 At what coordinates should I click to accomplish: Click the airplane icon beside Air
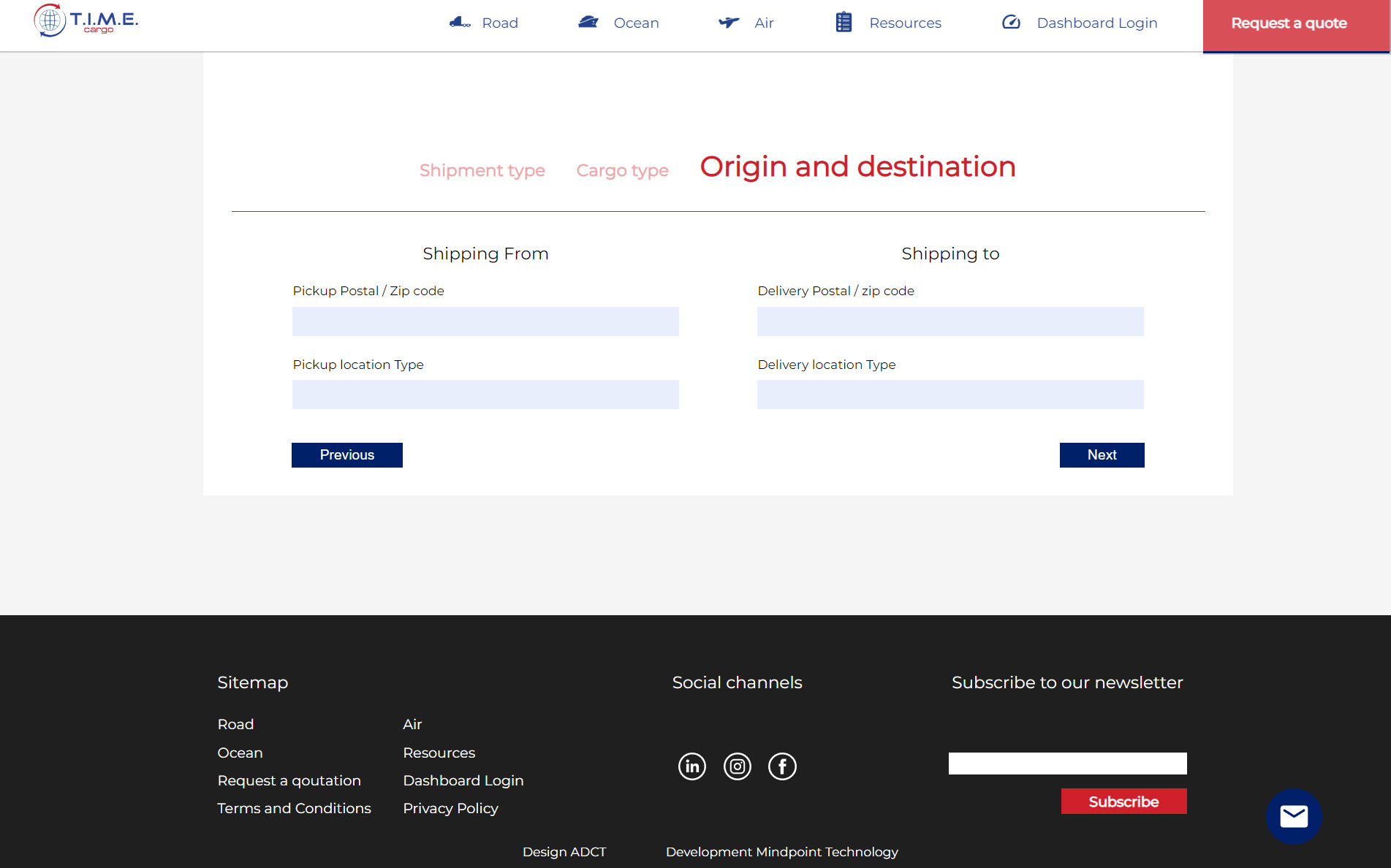729,23
